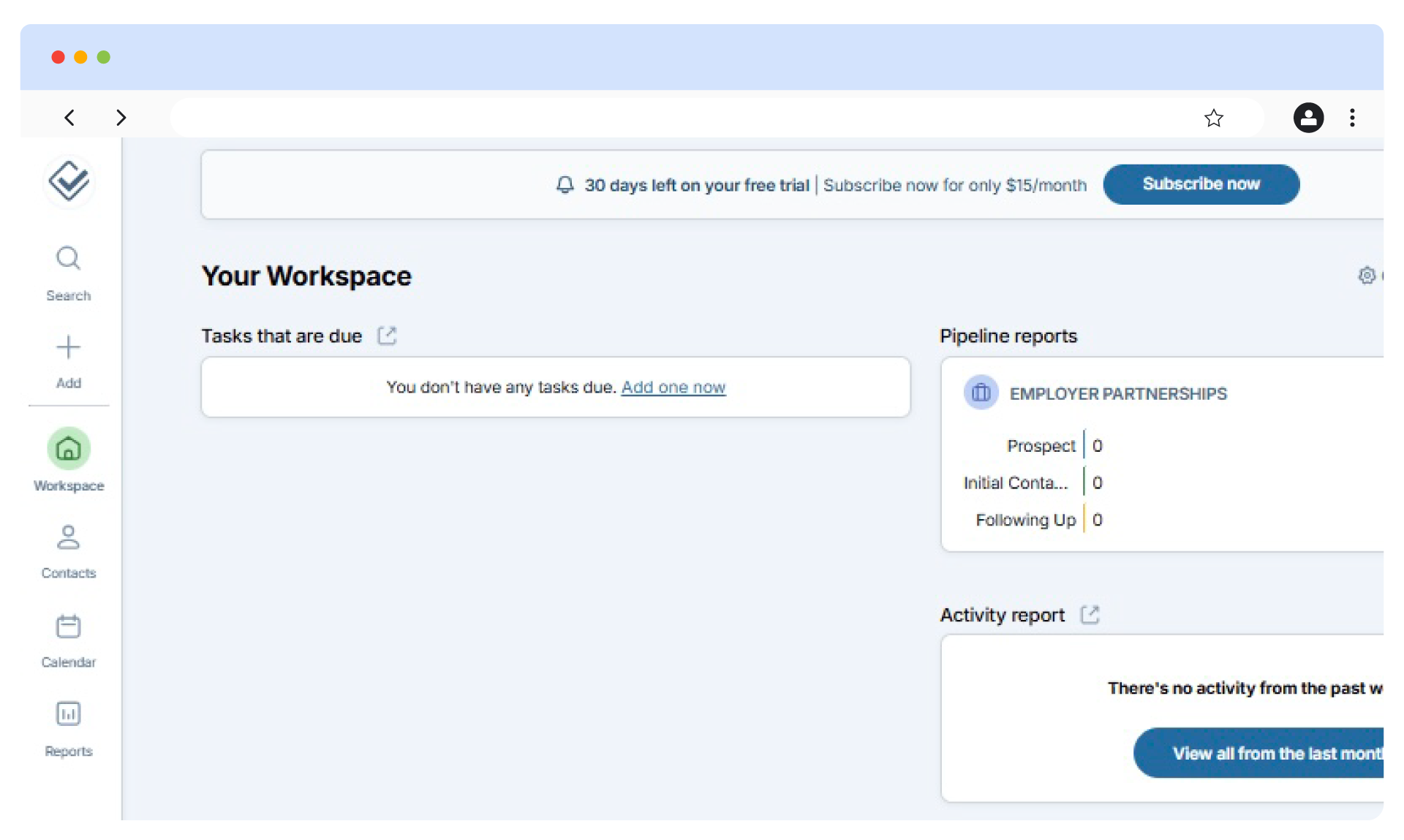Go forward with browser forward arrow
This screenshot has width=1404, height=840.
pyautogui.click(x=121, y=118)
